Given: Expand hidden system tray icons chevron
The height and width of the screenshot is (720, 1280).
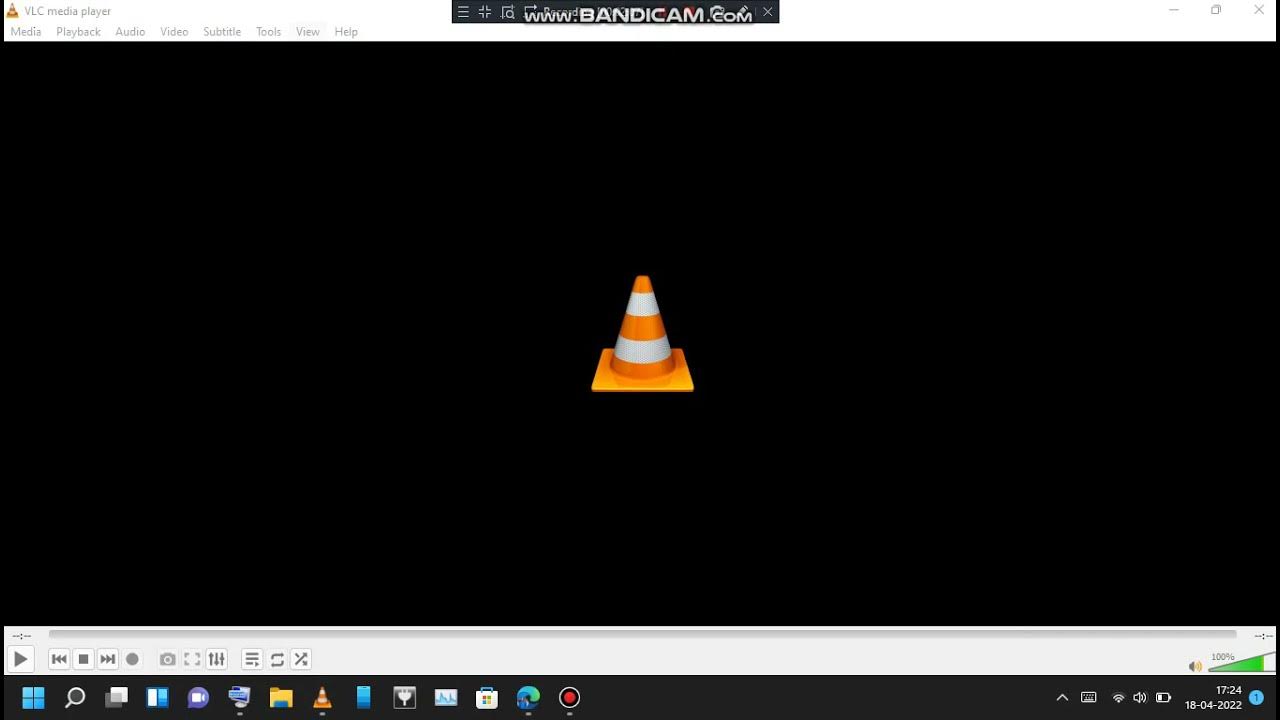Looking at the screenshot, I should pyautogui.click(x=1062, y=698).
